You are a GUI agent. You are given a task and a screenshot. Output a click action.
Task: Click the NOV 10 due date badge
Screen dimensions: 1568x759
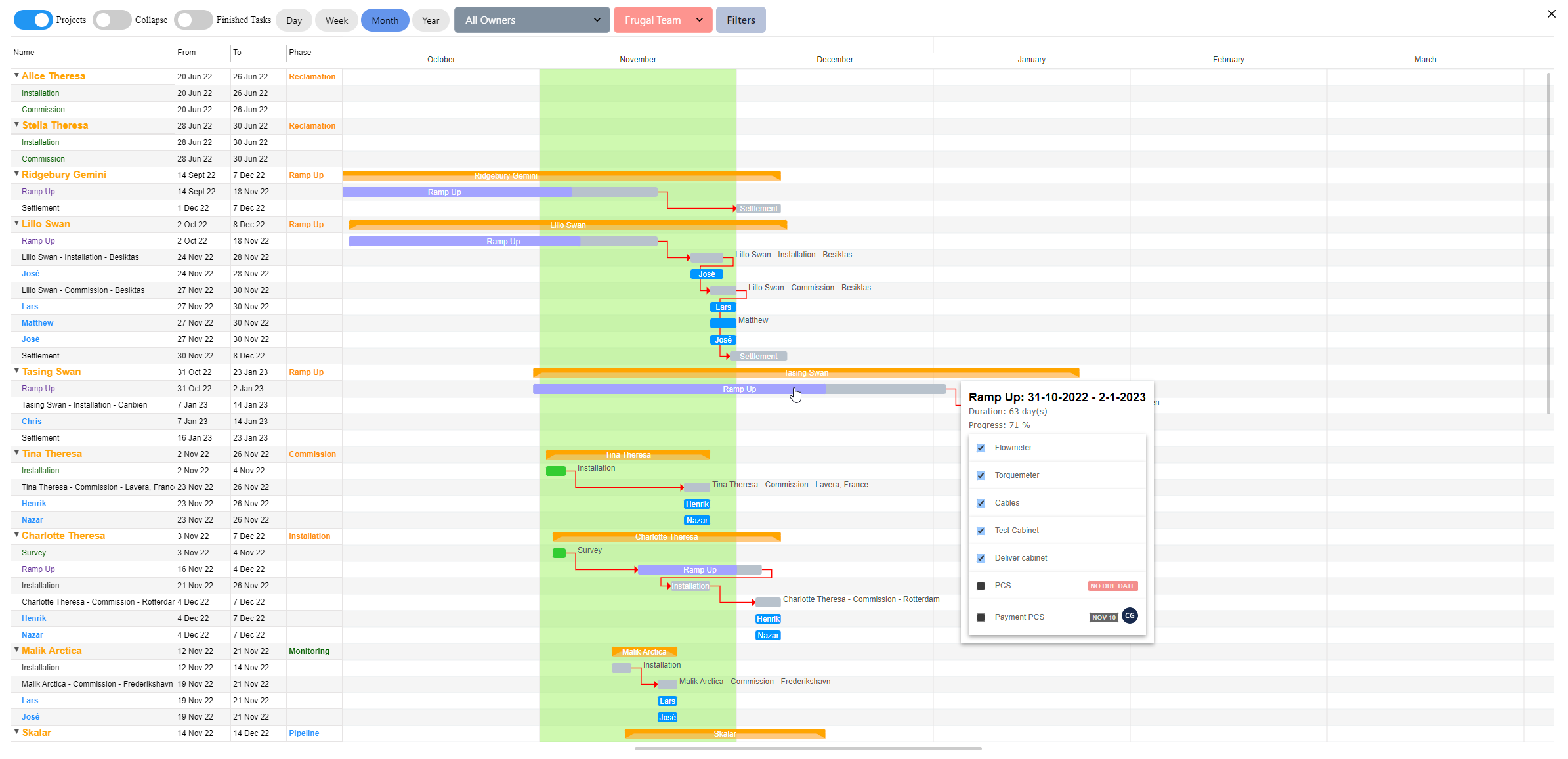1103,617
